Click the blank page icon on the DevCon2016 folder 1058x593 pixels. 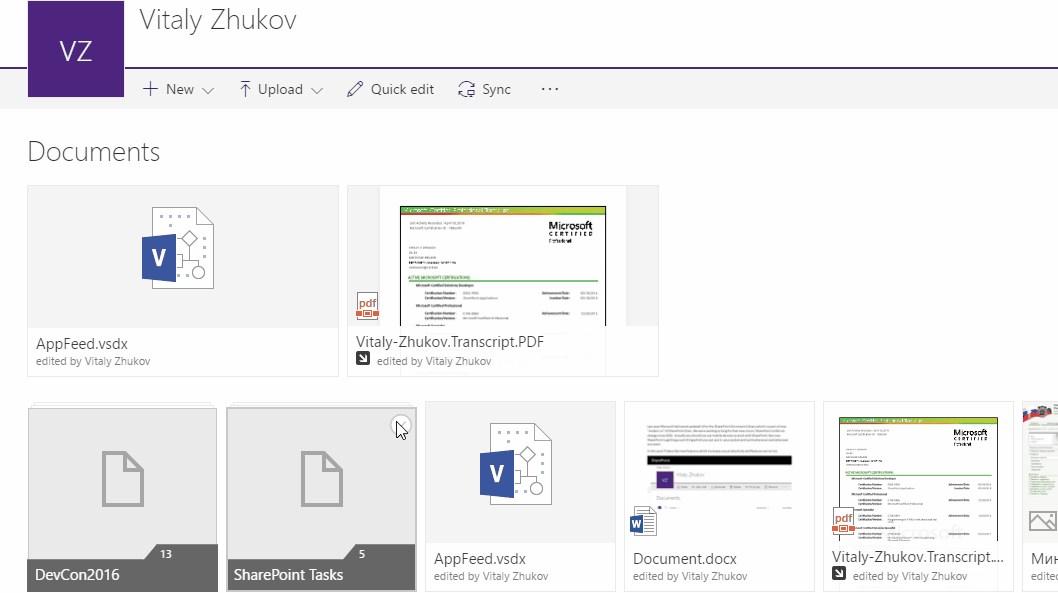click(123, 479)
